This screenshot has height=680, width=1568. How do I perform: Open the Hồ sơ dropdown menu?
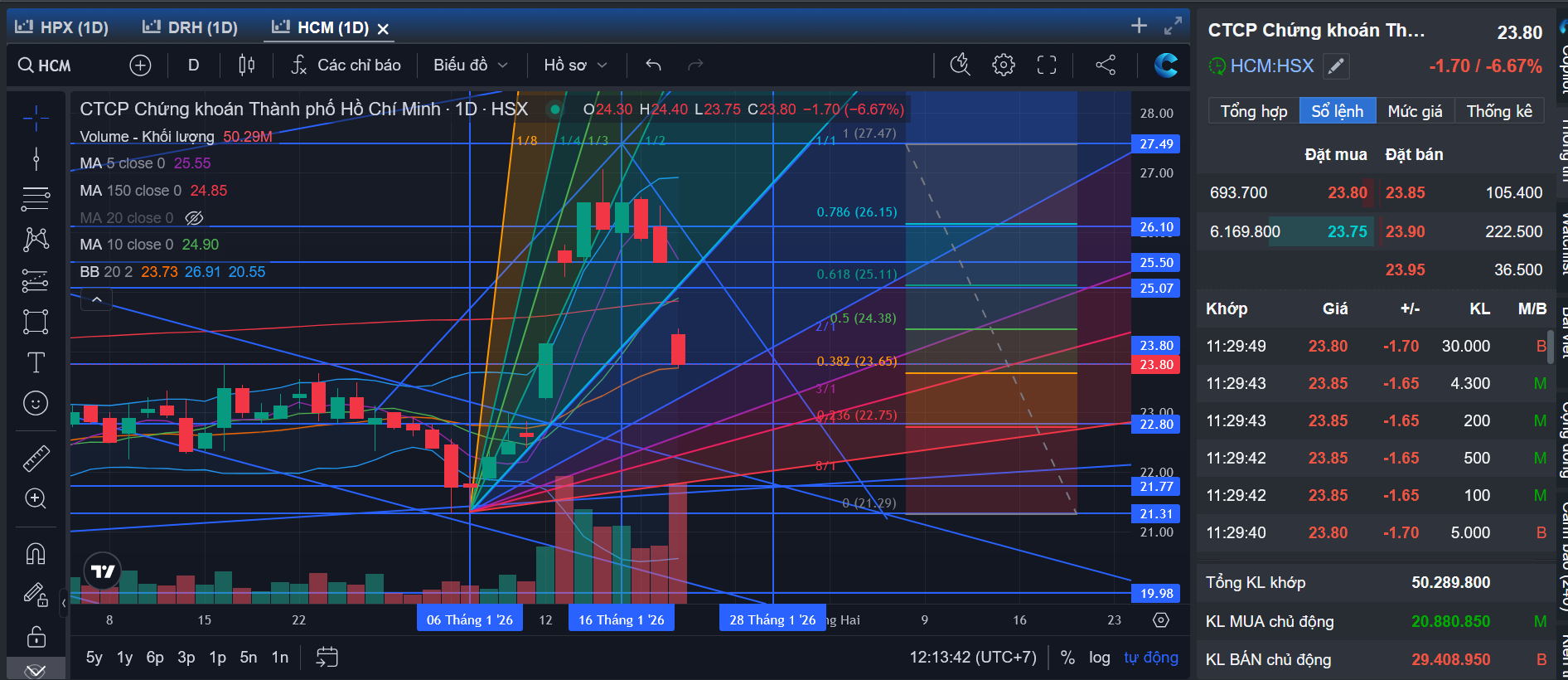(575, 65)
